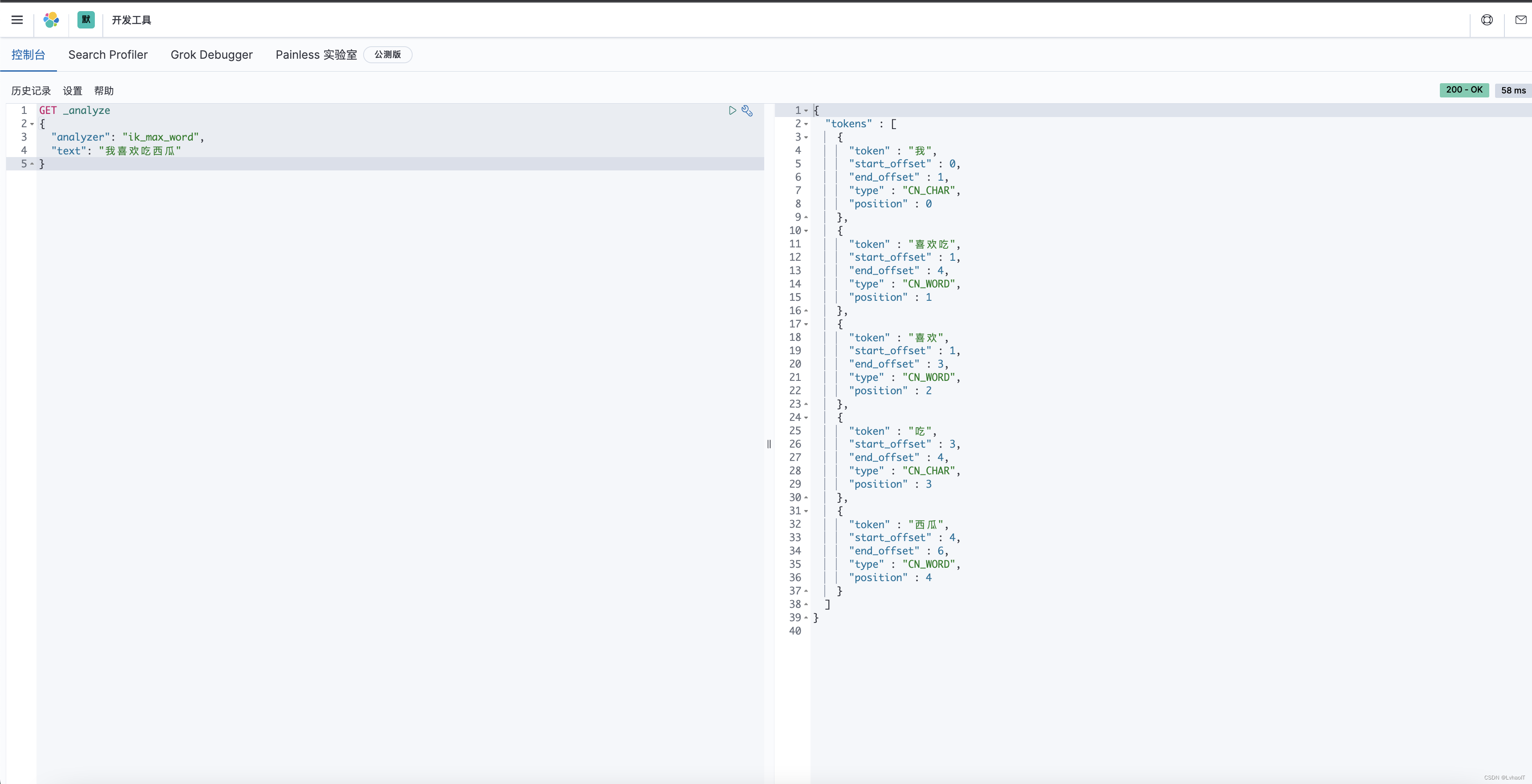Click "start_offset" : 3 on line 26

(x=902, y=444)
